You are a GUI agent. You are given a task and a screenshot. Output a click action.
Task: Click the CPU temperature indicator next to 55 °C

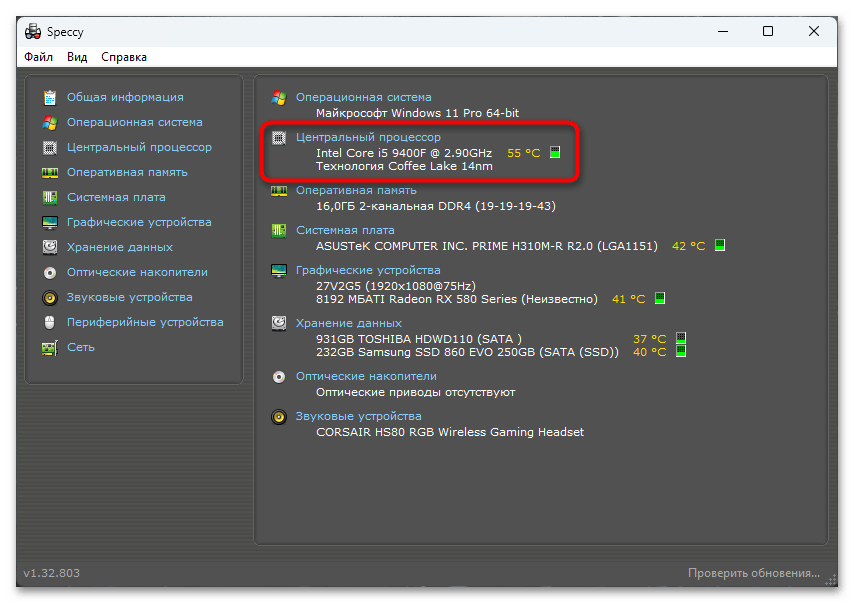pyautogui.click(x=555, y=153)
